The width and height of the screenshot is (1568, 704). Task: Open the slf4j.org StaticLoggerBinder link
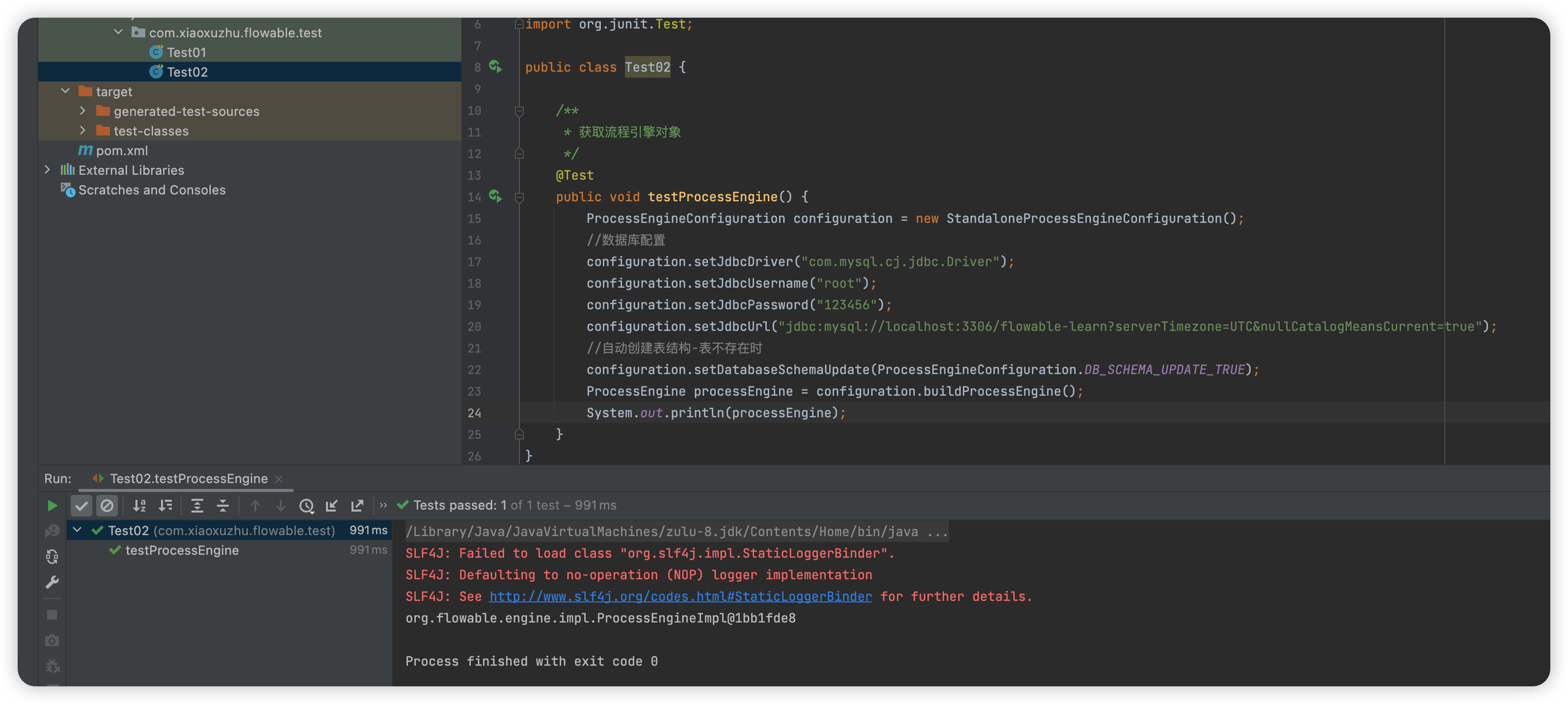coord(680,596)
